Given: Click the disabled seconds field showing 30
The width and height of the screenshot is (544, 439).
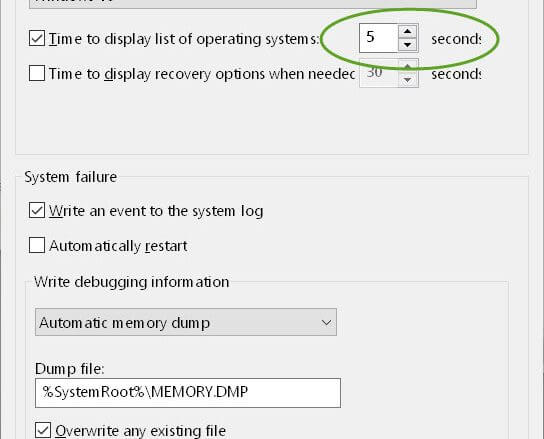Looking at the screenshot, I should click(x=379, y=73).
